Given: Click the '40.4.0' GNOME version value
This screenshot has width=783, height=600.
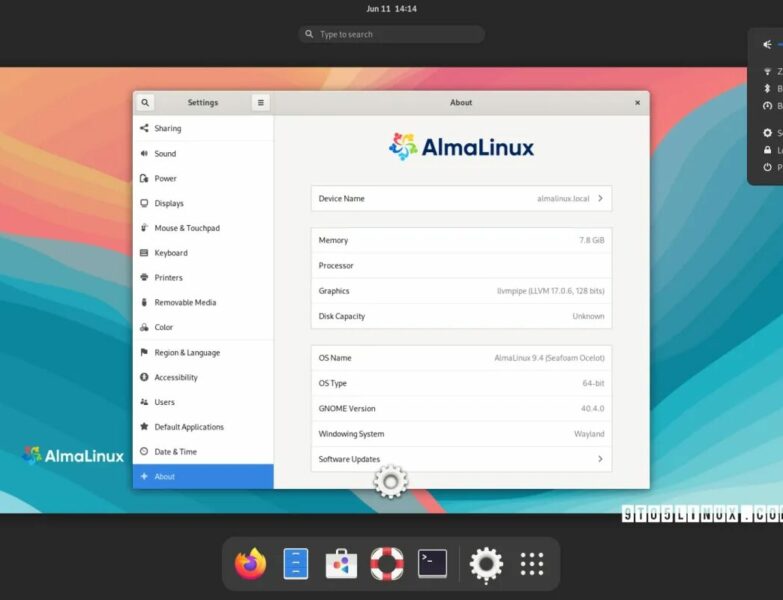Looking at the screenshot, I should coord(593,409).
